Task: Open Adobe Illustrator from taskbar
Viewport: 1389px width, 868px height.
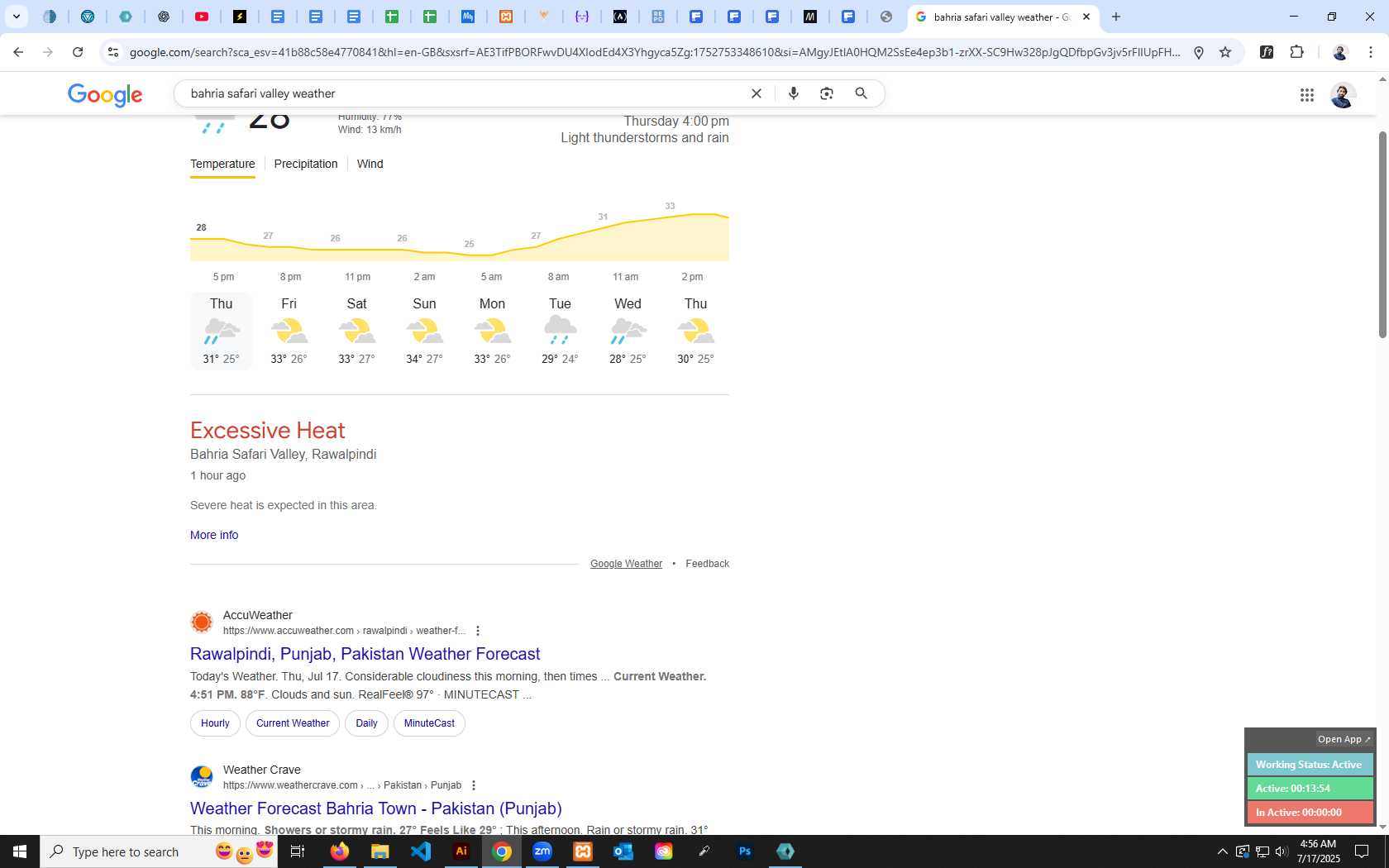Action: pyautogui.click(x=461, y=851)
